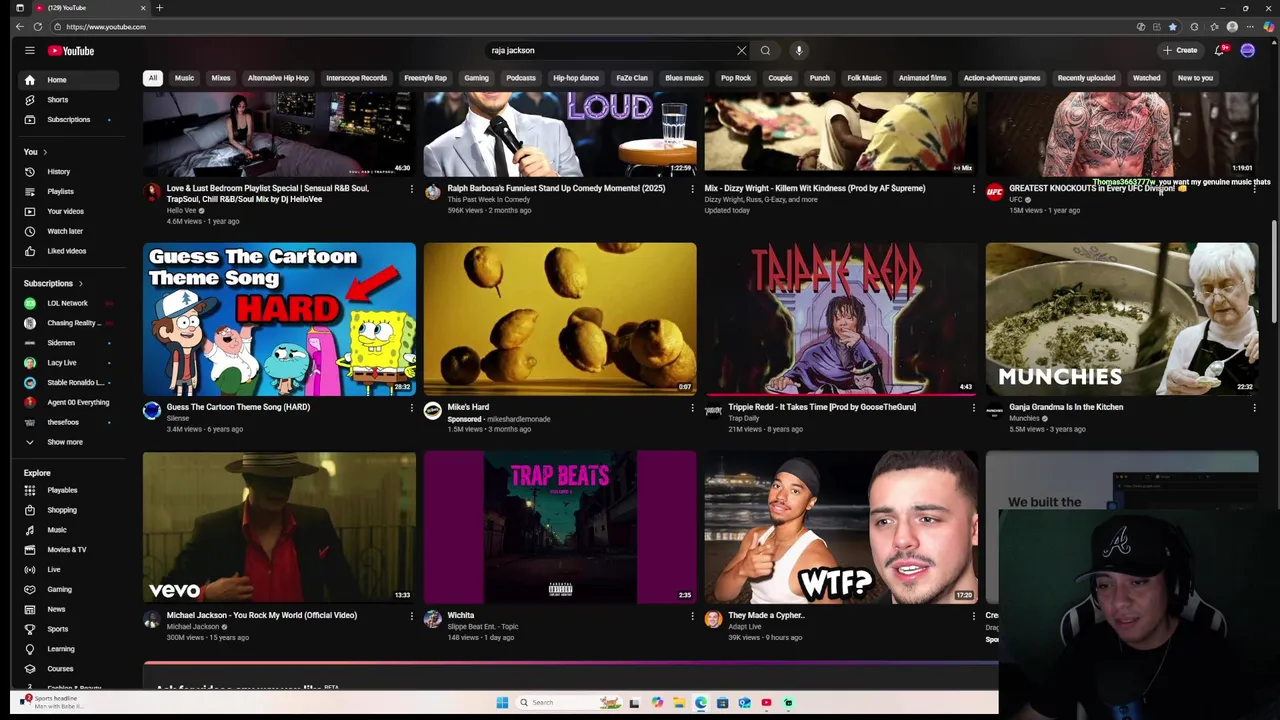The width and height of the screenshot is (1280, 720).
Task: Expand the Subscriptions section heading
Action: pos(54,283)
